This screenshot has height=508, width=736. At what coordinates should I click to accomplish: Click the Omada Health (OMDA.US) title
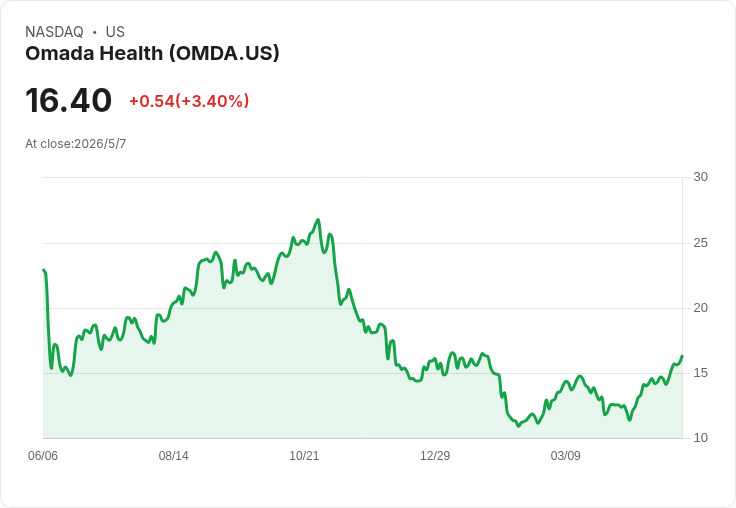[152, 54]
